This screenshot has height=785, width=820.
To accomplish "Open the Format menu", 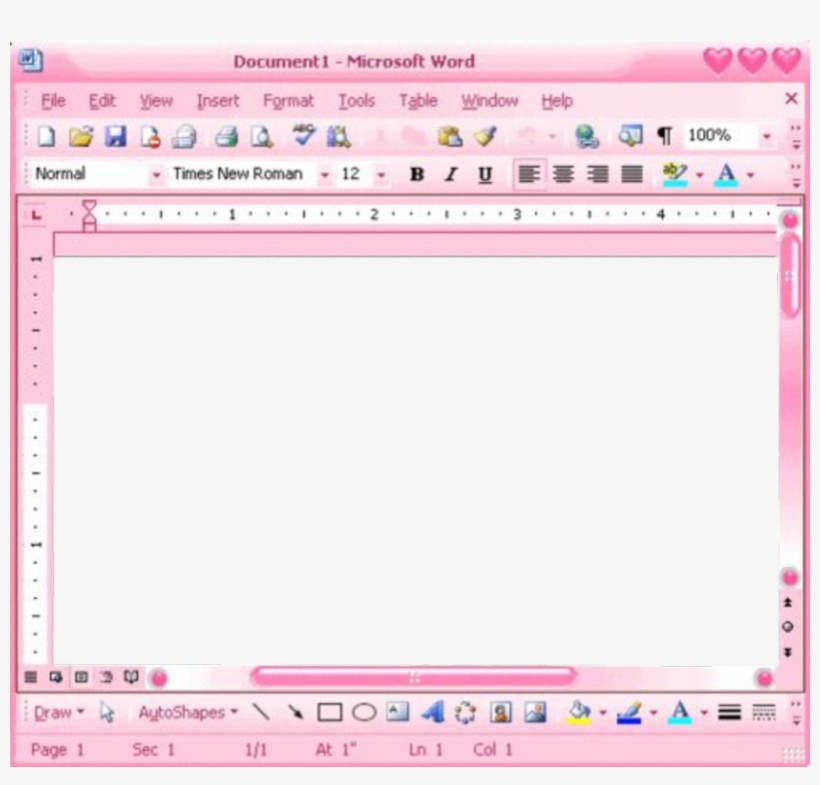I will [x=289, y=101].
